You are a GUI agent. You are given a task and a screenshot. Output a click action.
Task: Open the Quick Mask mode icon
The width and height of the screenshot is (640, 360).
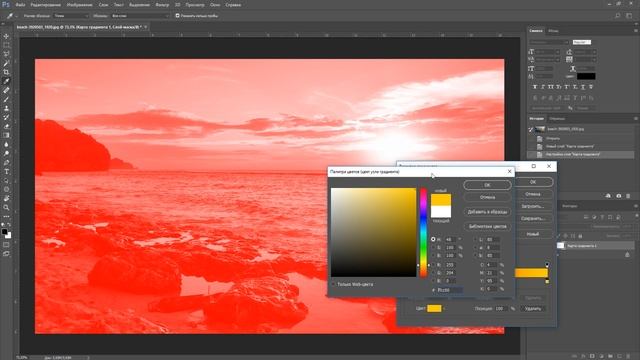tap(6, 245)
